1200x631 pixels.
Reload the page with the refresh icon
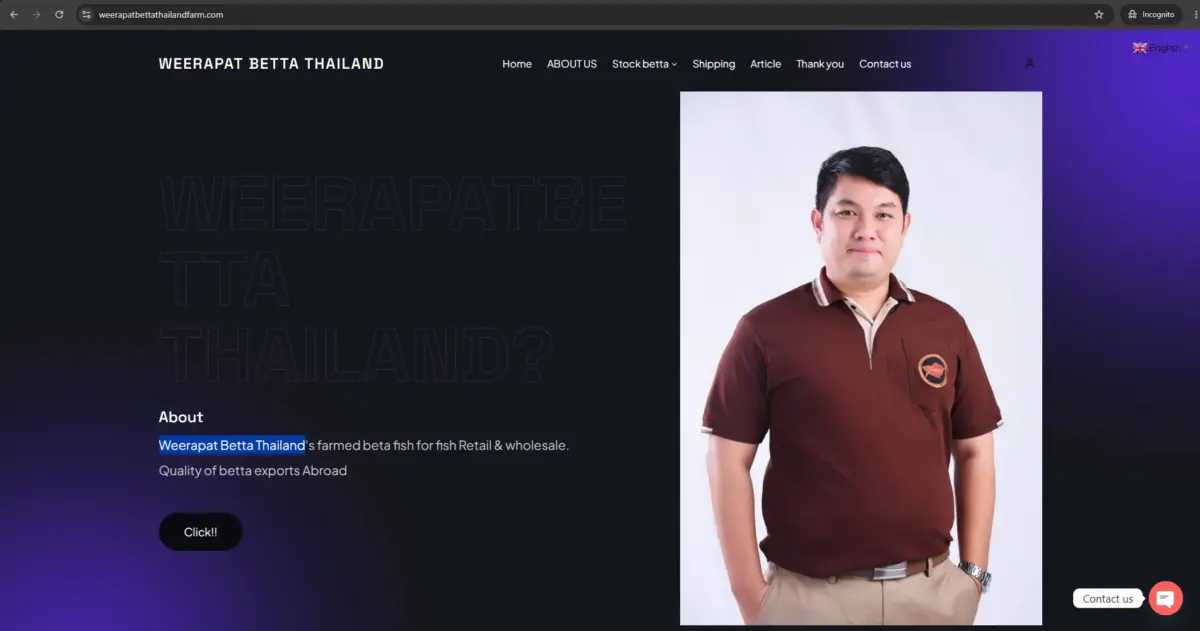click(59, 15)
